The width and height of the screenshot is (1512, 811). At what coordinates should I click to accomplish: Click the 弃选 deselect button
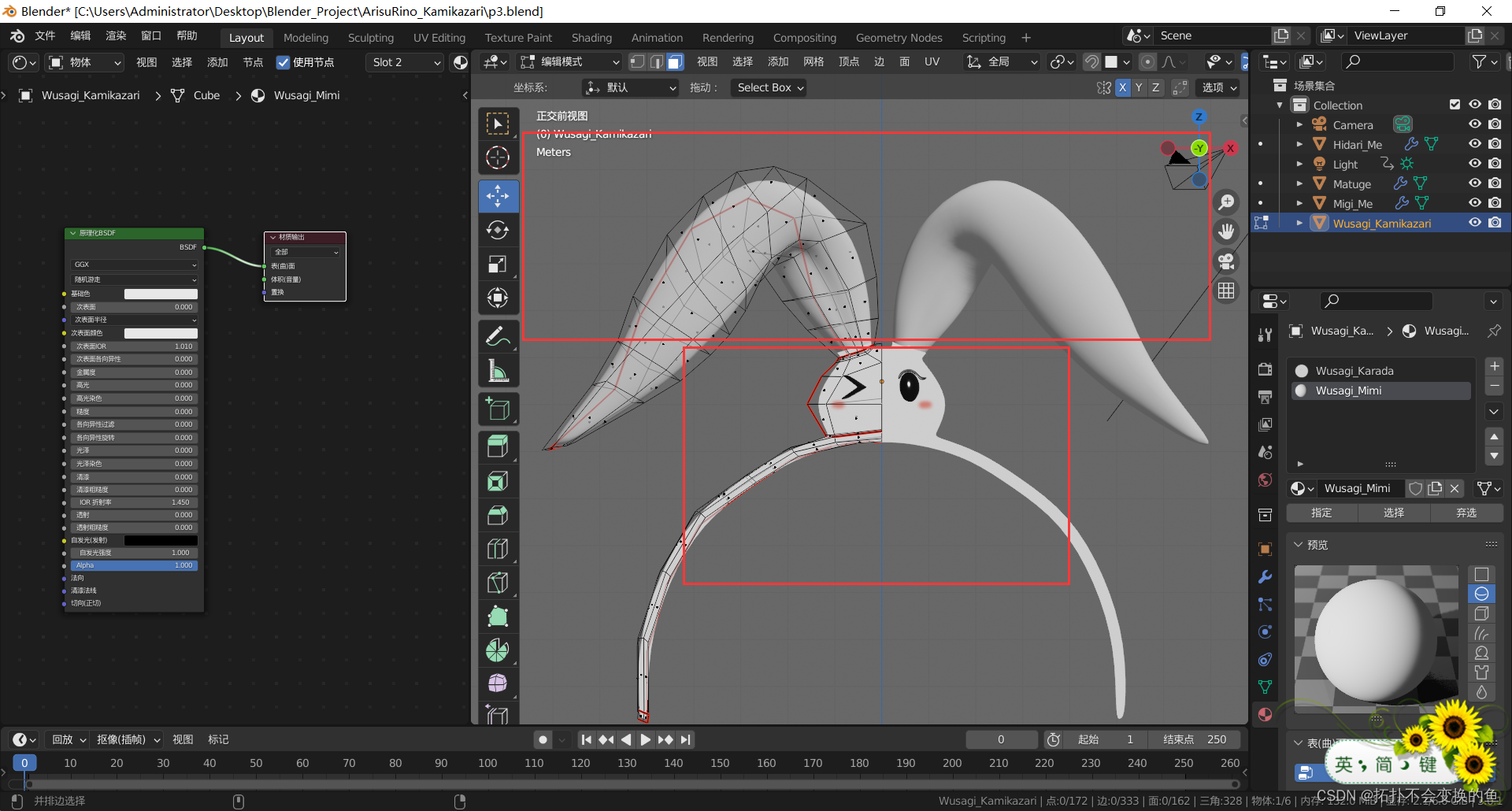point(1466,513)
